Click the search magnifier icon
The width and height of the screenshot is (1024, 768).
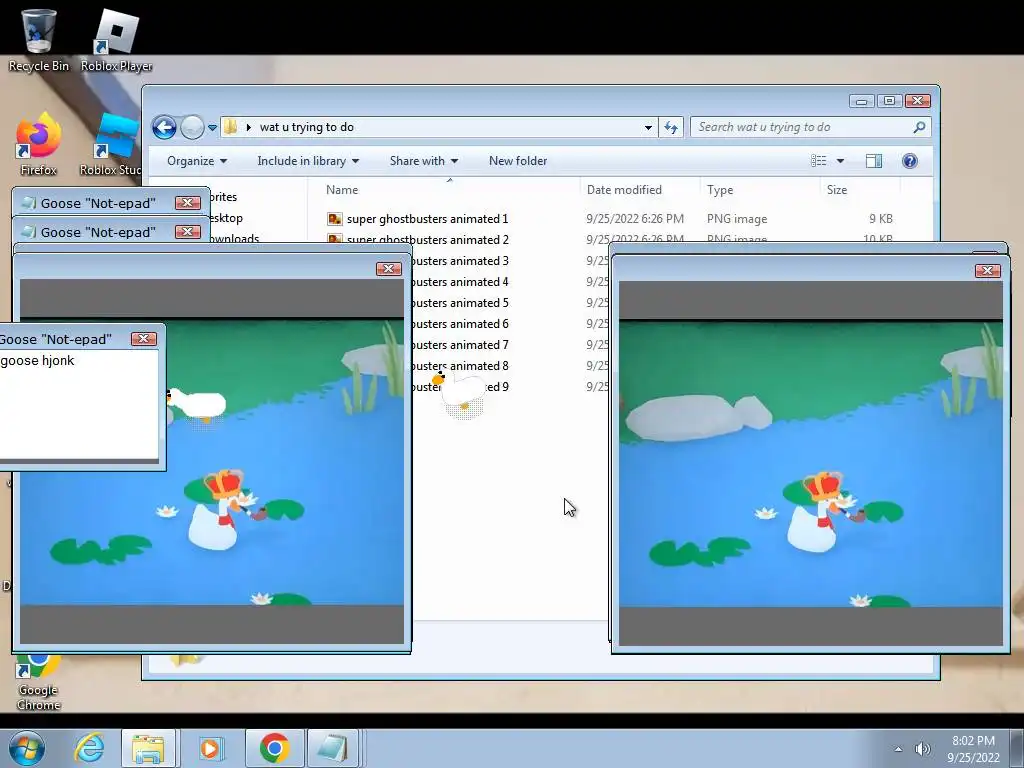pos(920,127)
